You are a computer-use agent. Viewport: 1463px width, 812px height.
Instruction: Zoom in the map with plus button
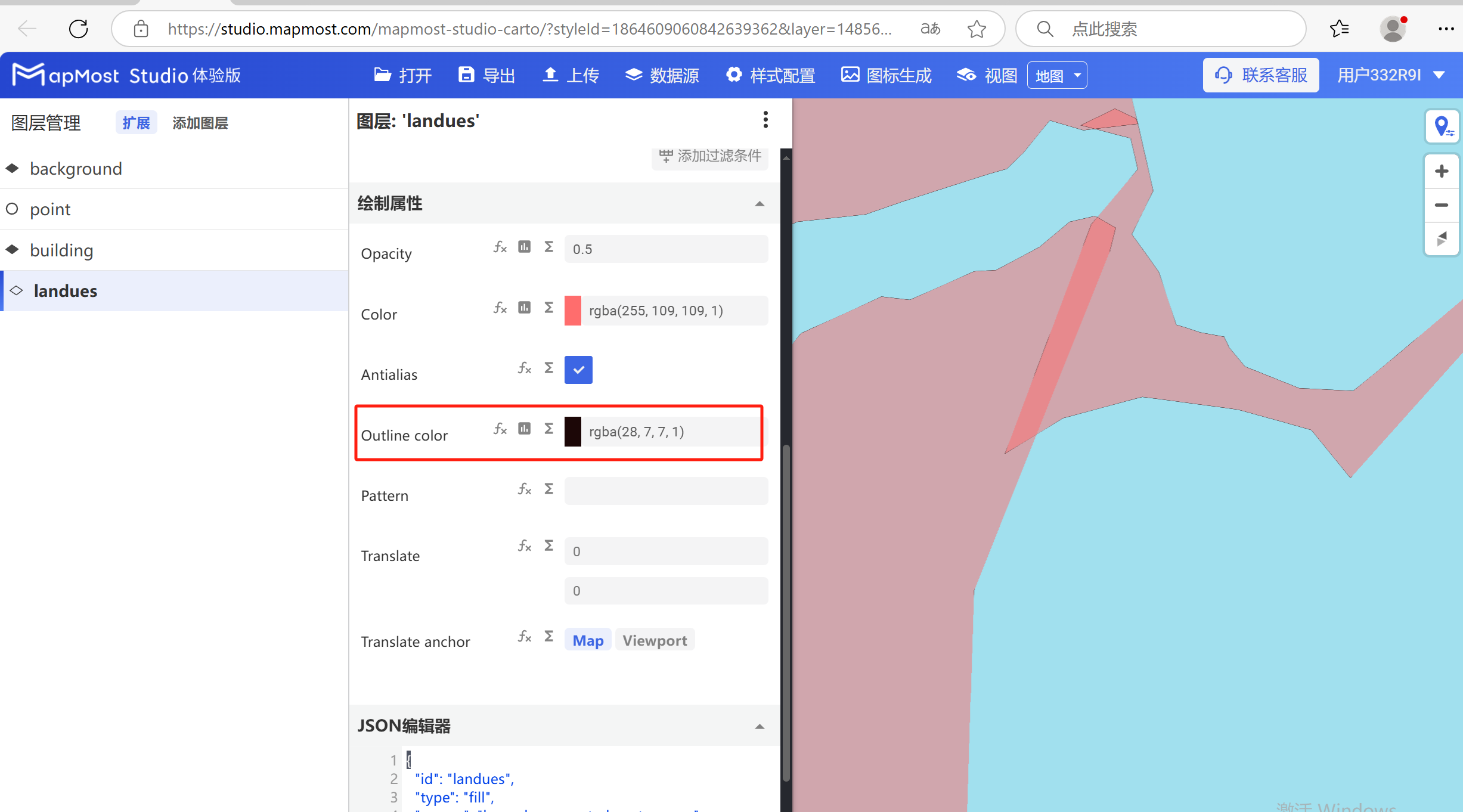[1442, 171]
